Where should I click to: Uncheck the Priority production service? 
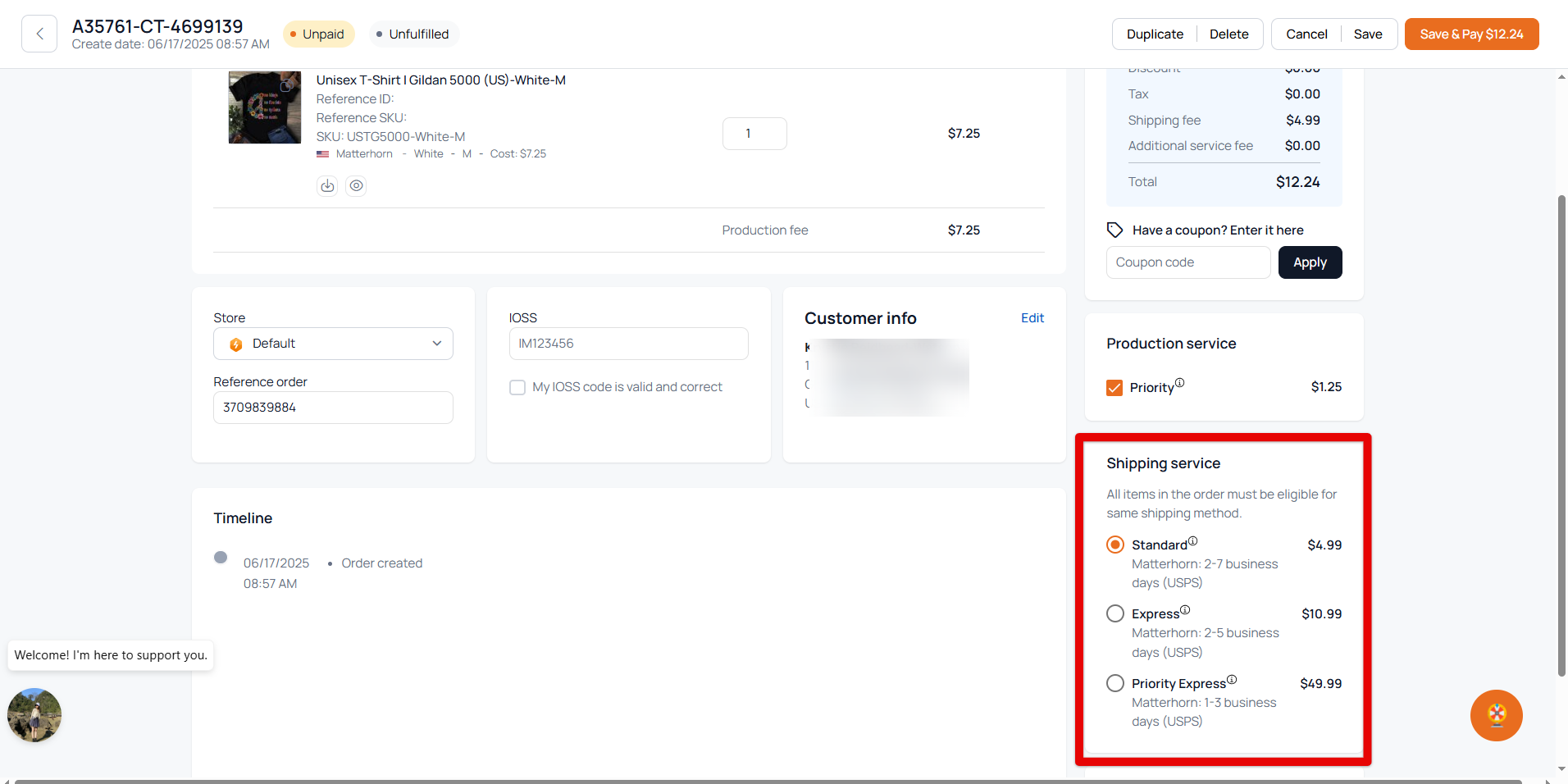point(1114,388)
